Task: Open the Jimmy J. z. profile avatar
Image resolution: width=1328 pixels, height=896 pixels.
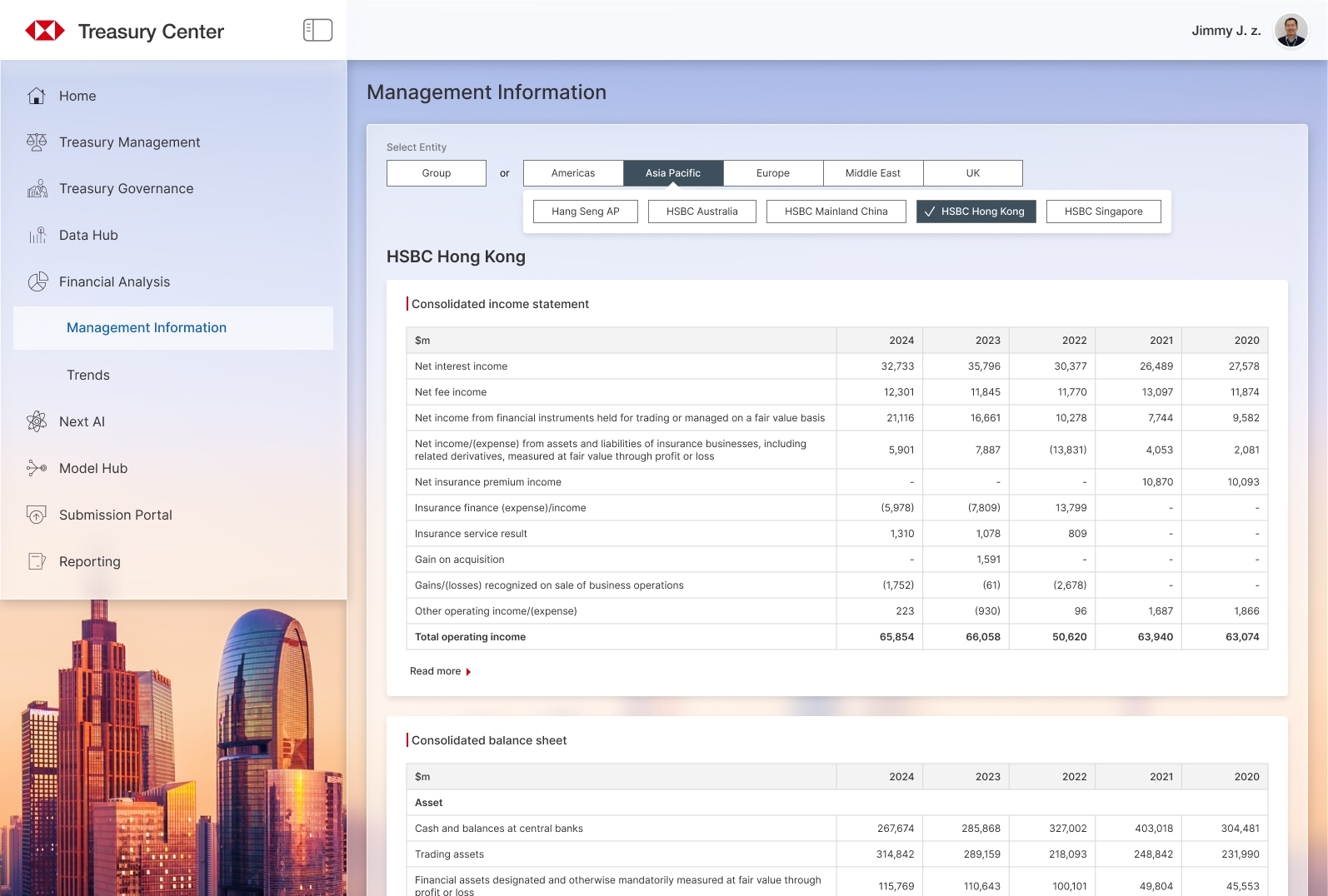Action: (x=1291, y=31)
